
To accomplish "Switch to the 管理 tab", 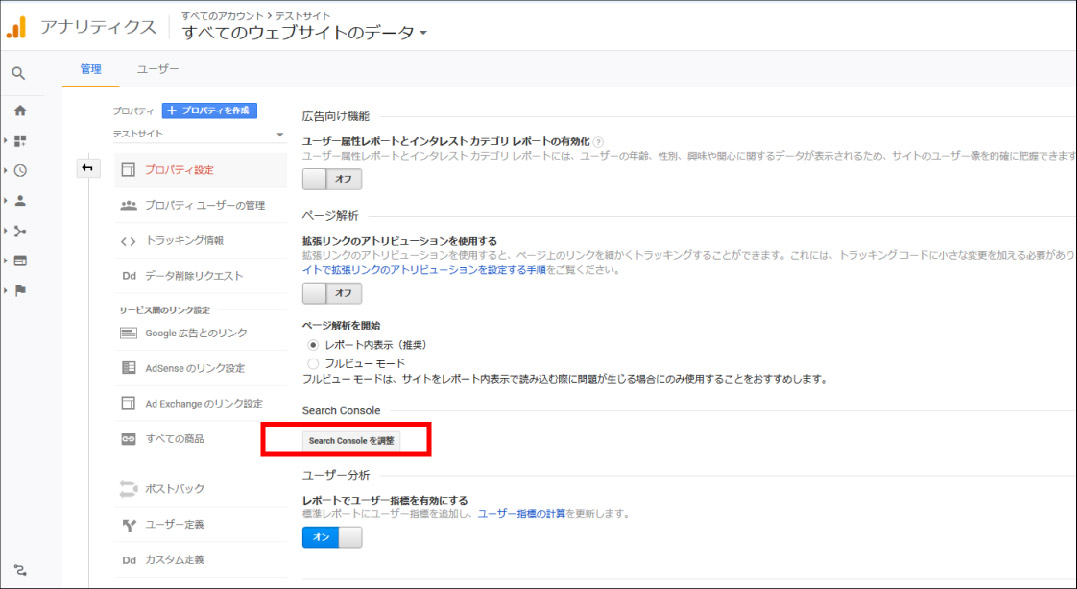I will 91,69.
